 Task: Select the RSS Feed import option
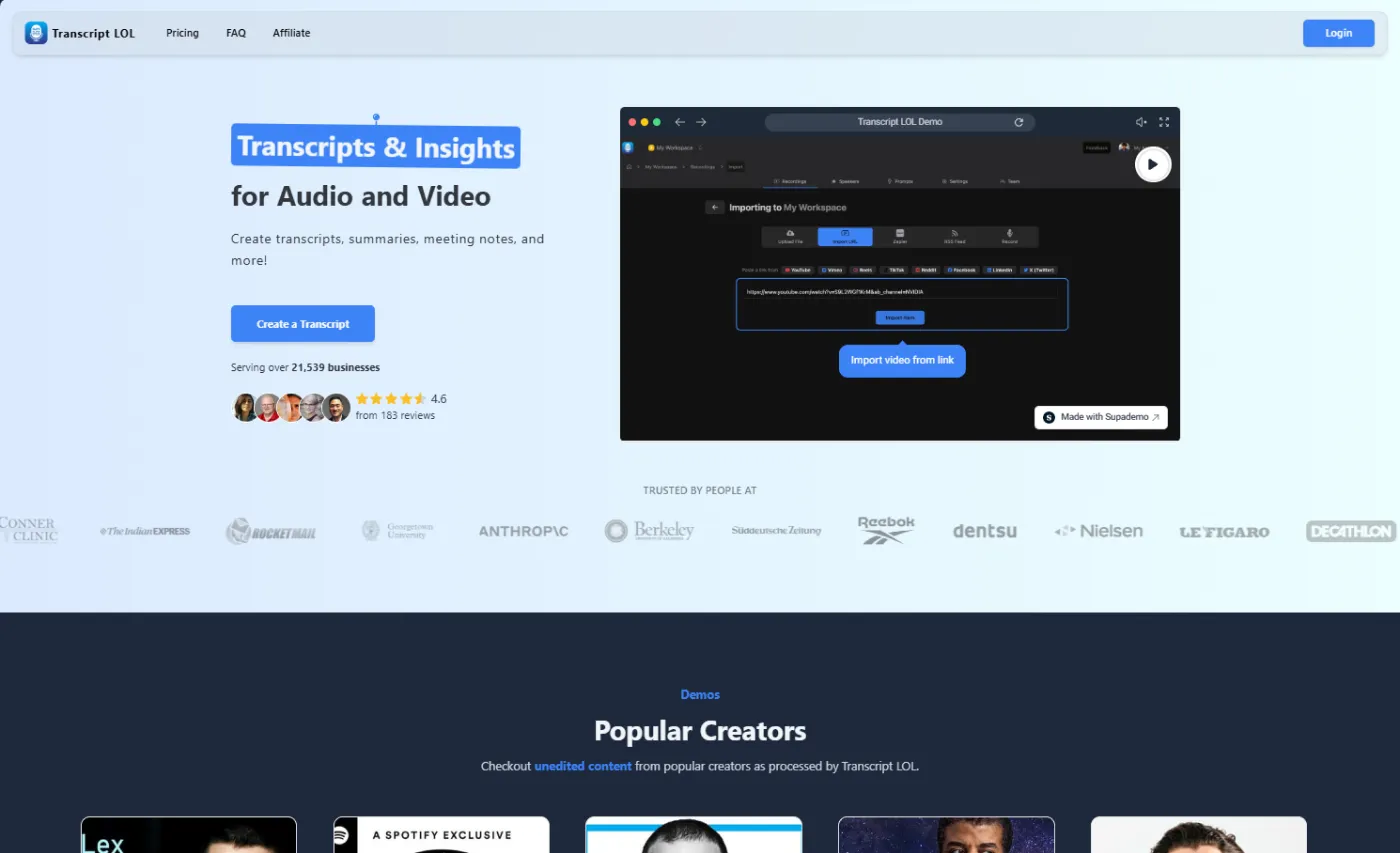click(x=955, y=237)
